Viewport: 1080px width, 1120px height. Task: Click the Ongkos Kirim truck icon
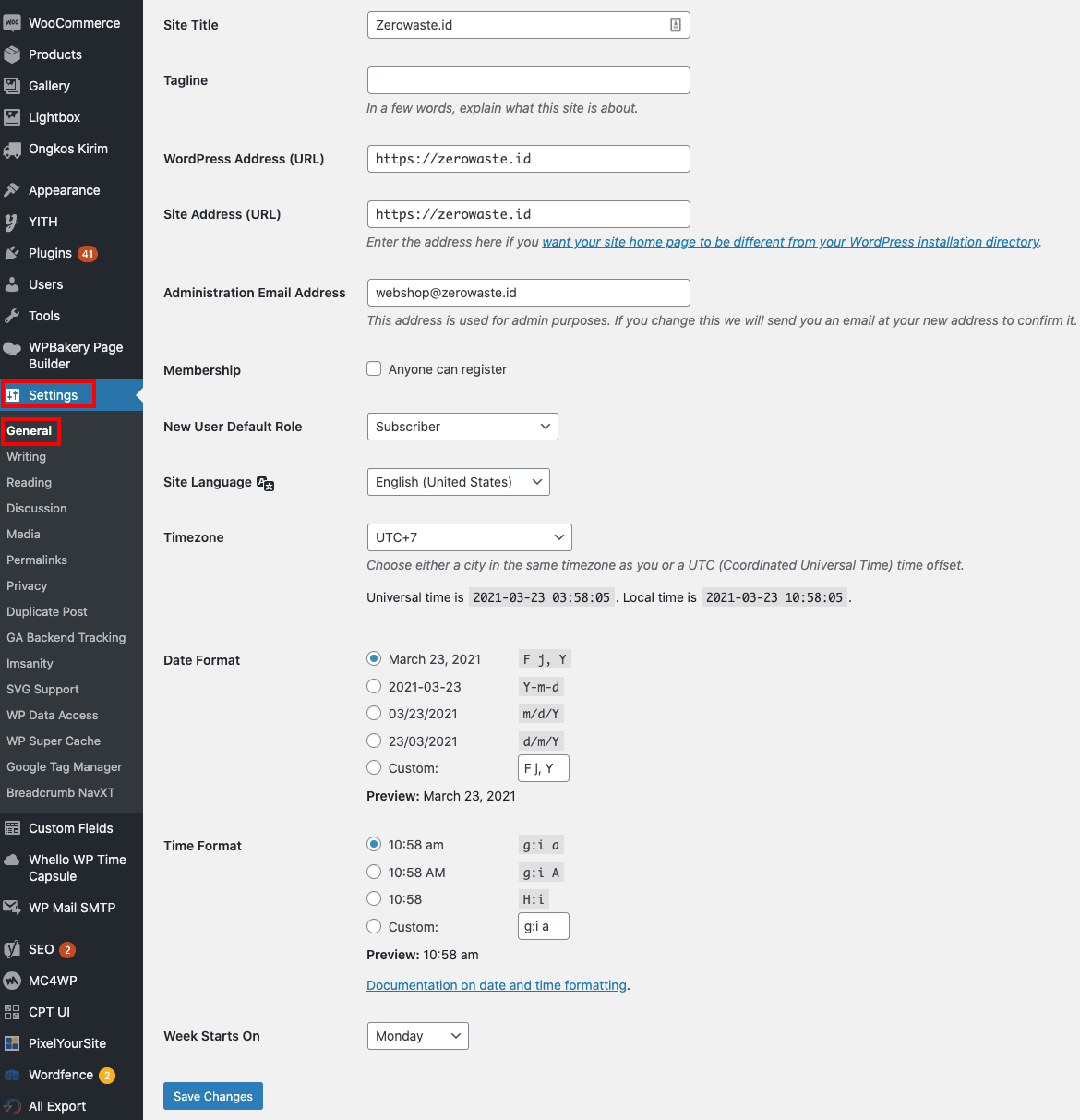click(x=12, y=149)
